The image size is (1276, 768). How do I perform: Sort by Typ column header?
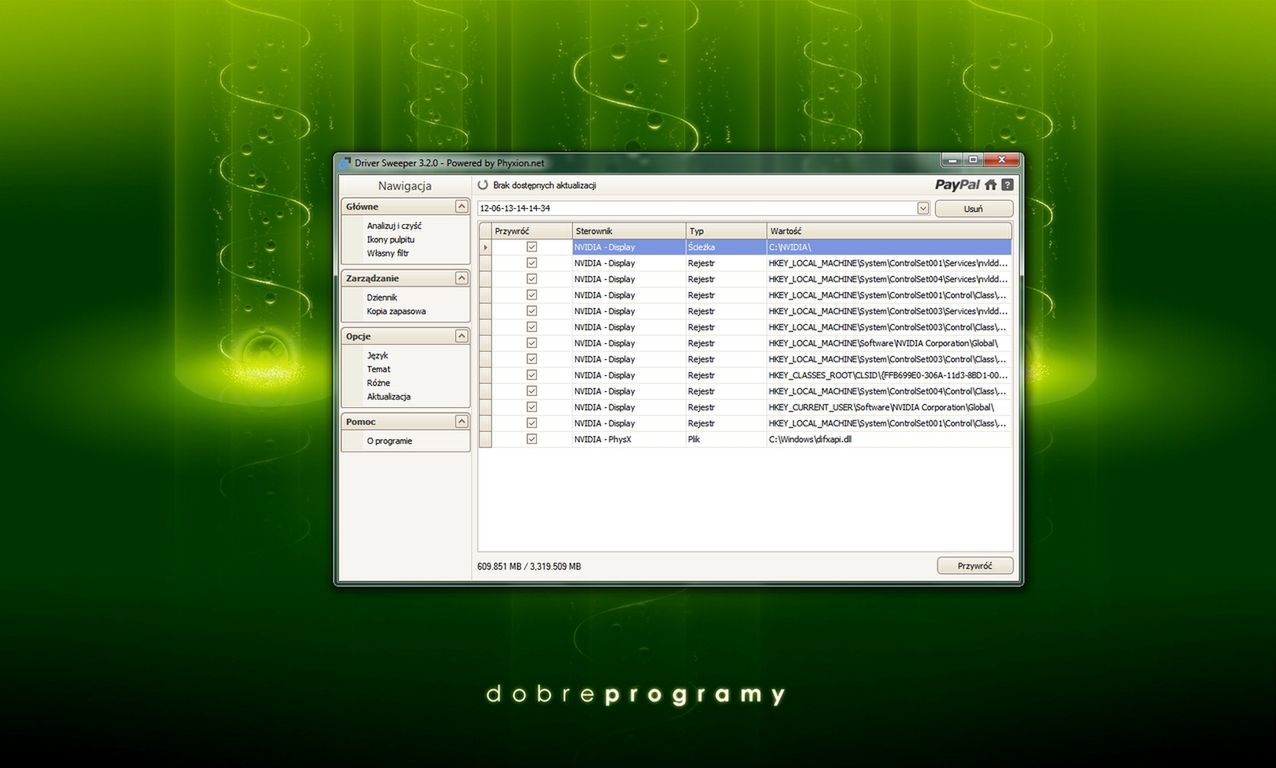click(726, 231)
